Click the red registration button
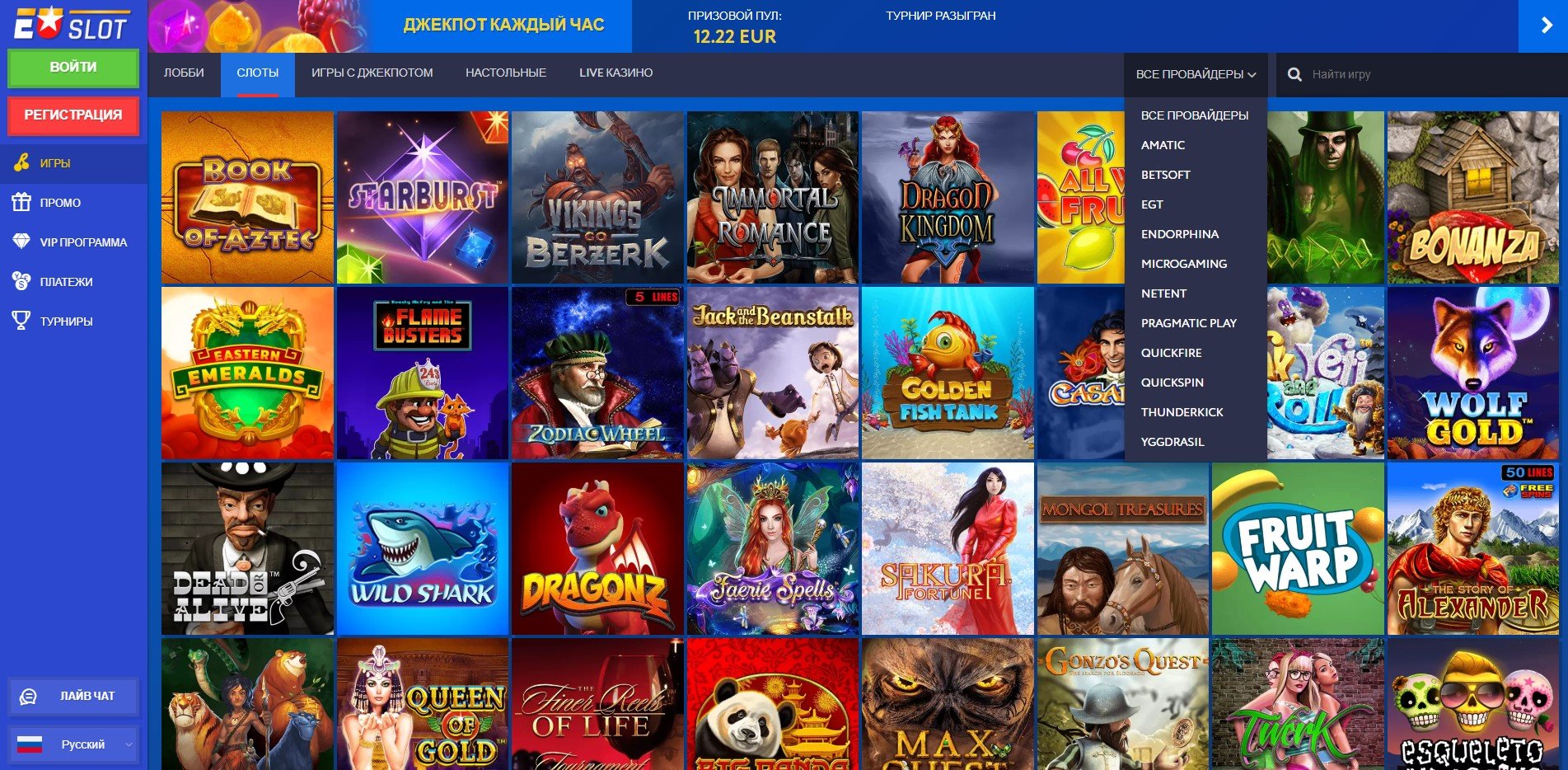 tap(73, 115)
